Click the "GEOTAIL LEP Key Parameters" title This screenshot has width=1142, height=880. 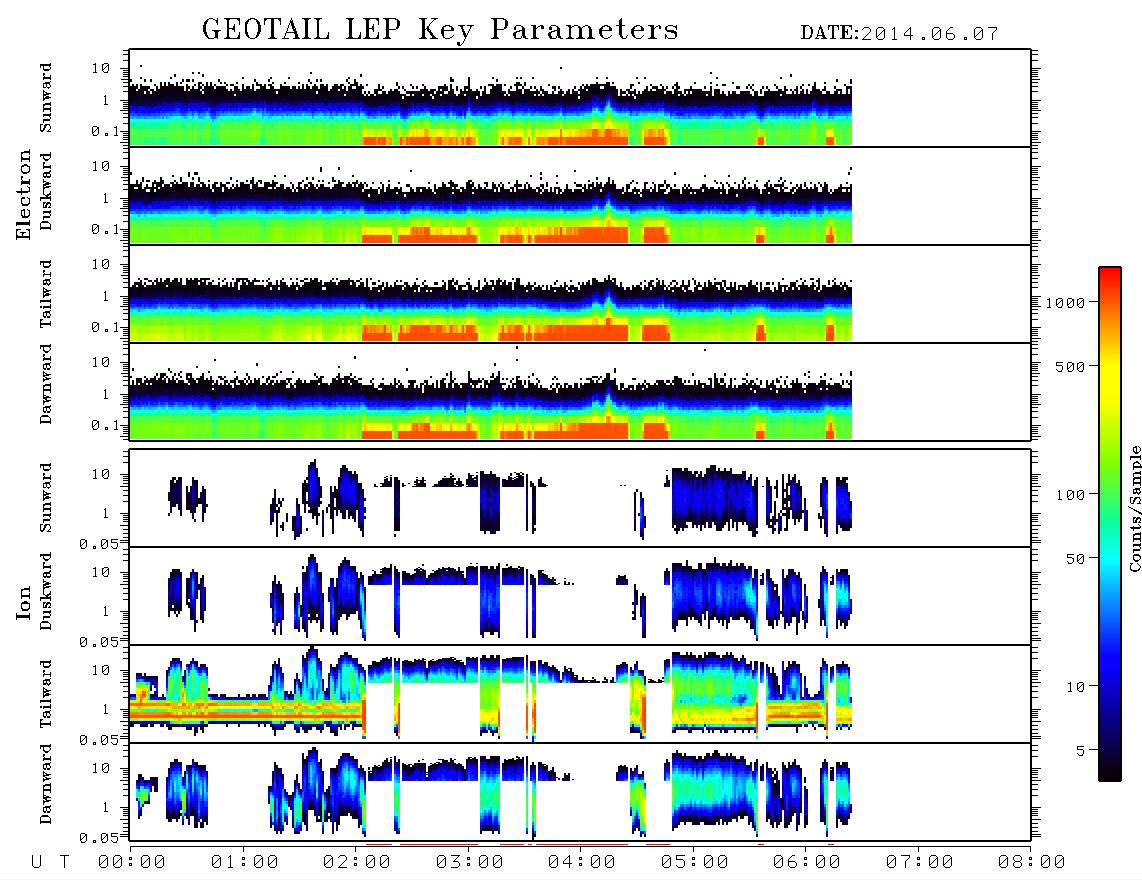pos(440,31)
